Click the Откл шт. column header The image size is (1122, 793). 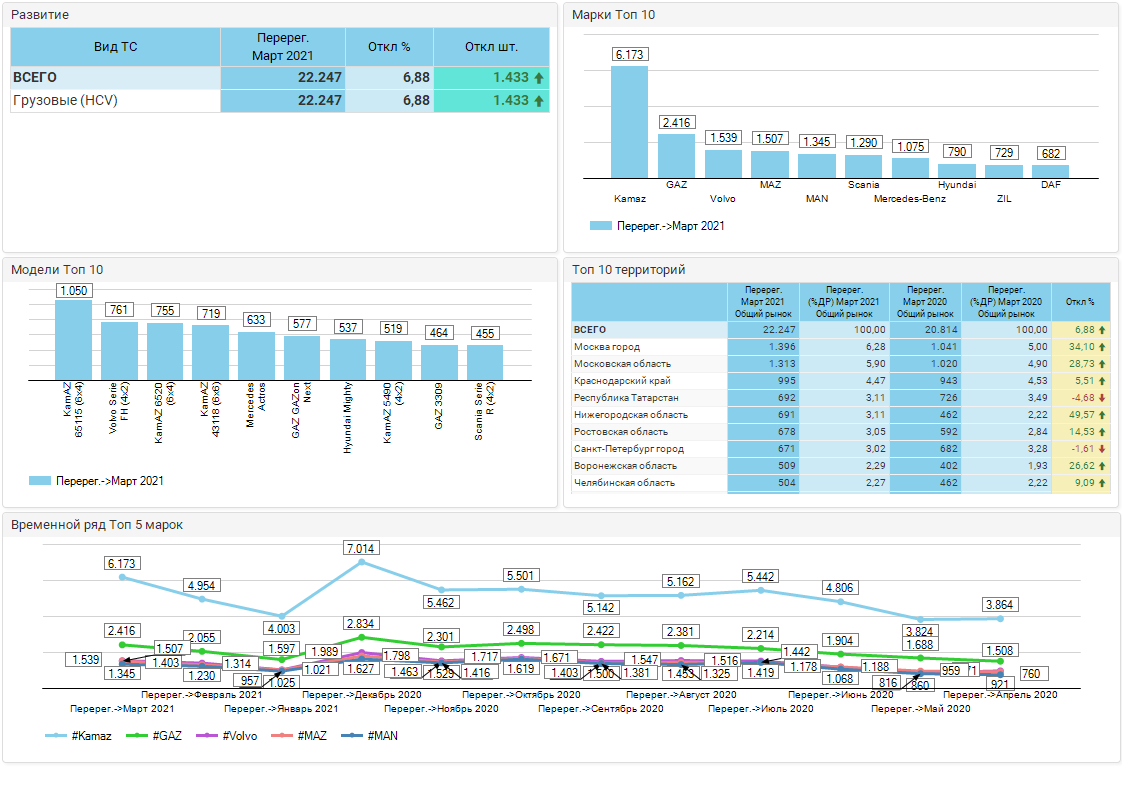[x=491, y=47]
